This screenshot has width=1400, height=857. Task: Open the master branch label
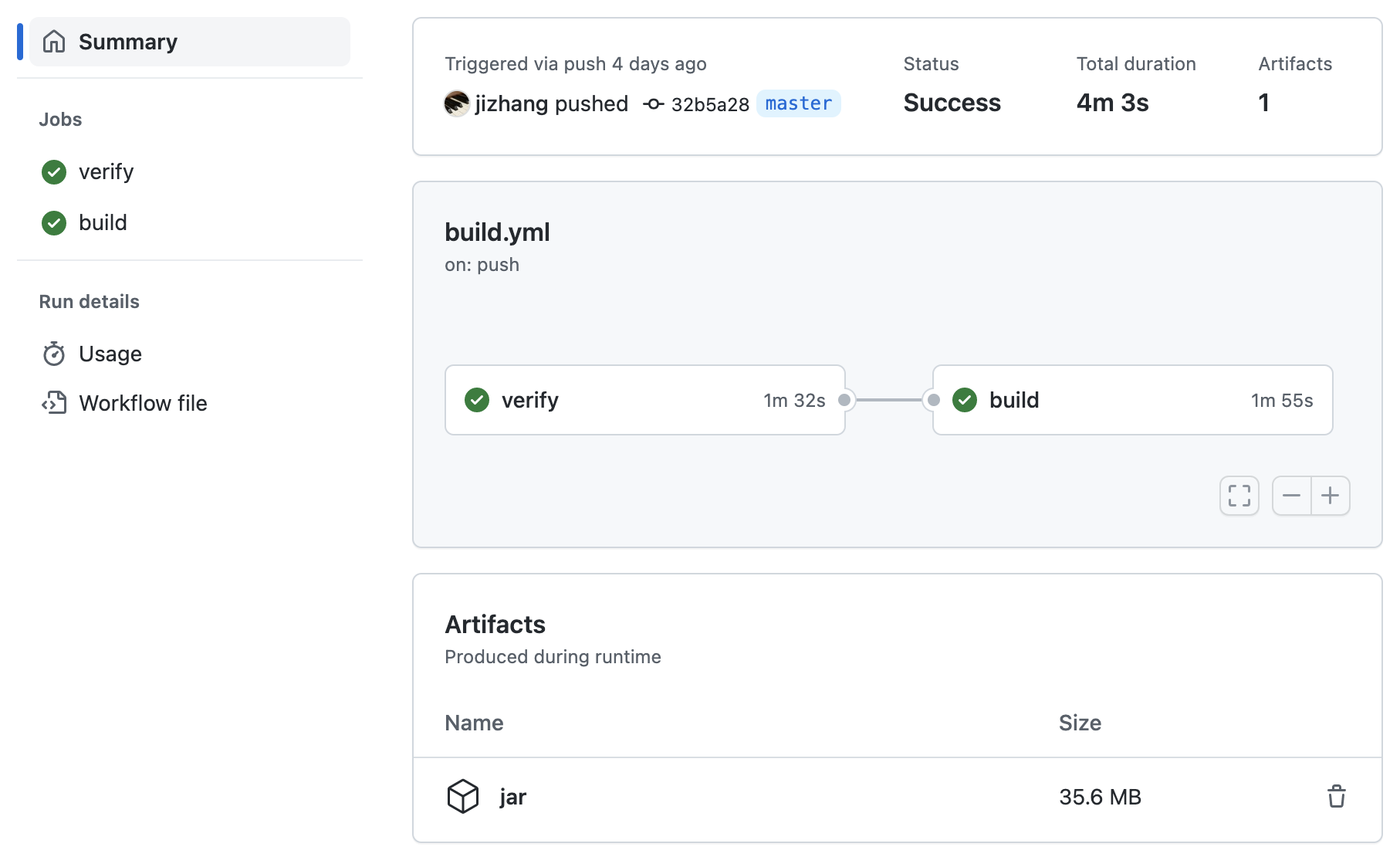tap(798, 103)
